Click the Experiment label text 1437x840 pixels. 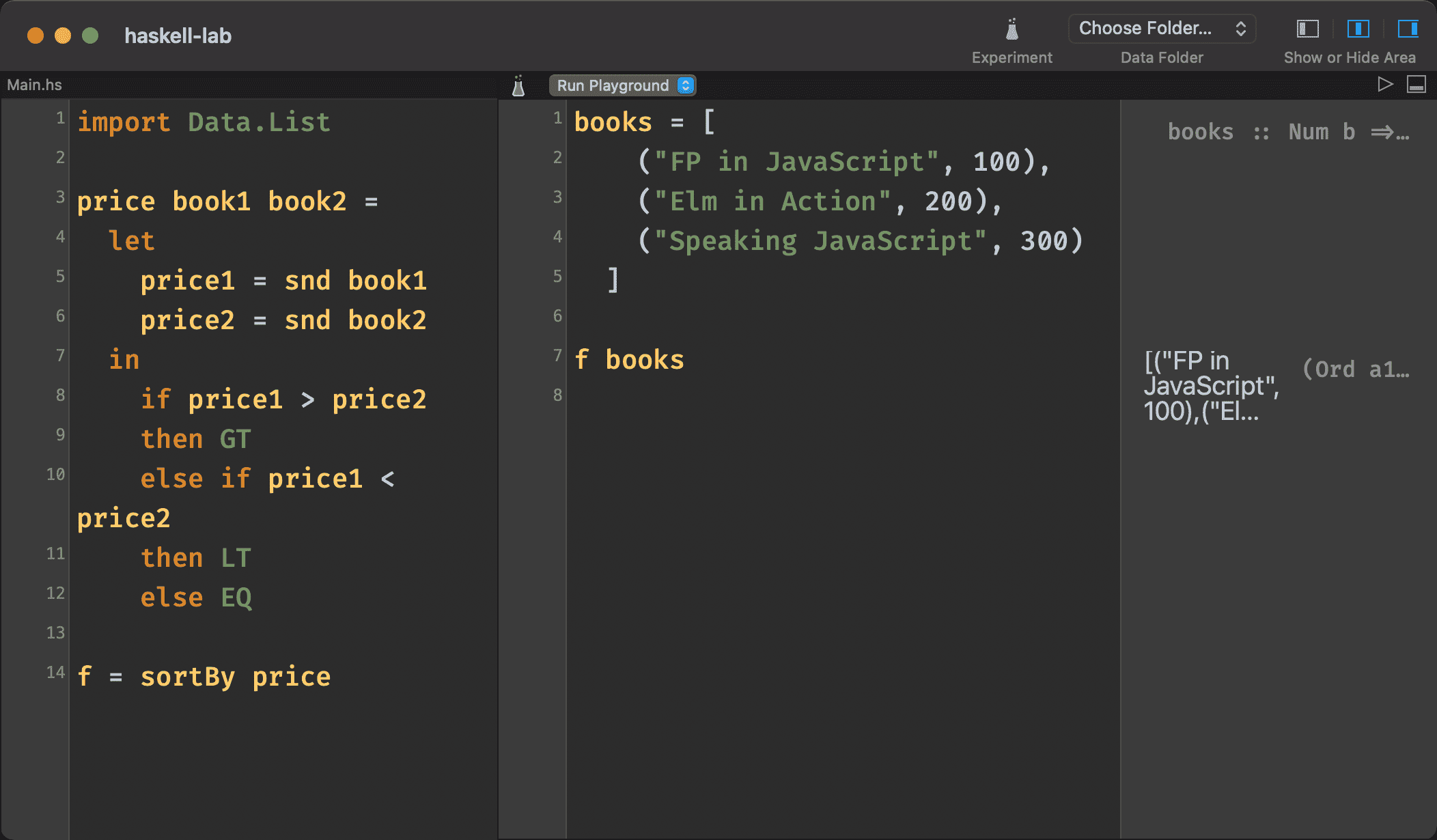click(x=1012, y=57)
